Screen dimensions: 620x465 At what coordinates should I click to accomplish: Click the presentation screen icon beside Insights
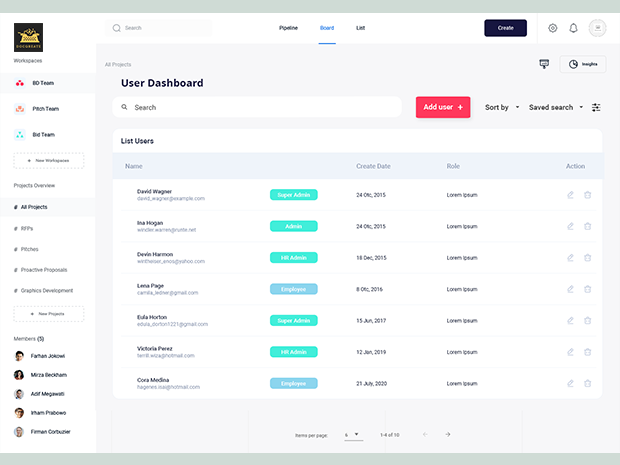point(544,64)
